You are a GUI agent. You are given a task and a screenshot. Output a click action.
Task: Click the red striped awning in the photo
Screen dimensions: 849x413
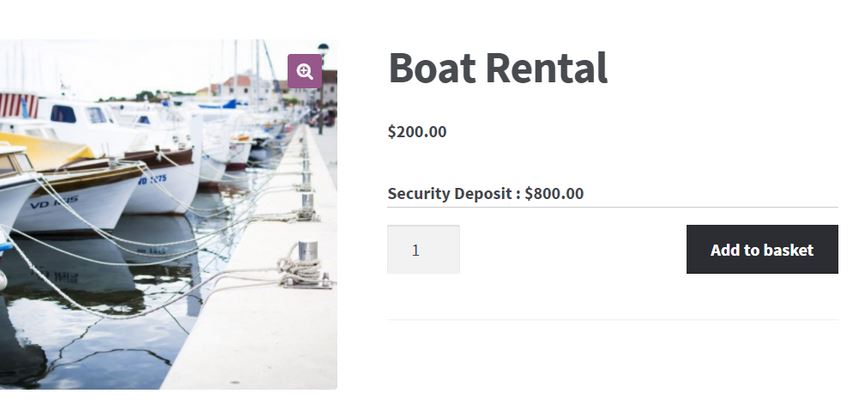[18, 104]
